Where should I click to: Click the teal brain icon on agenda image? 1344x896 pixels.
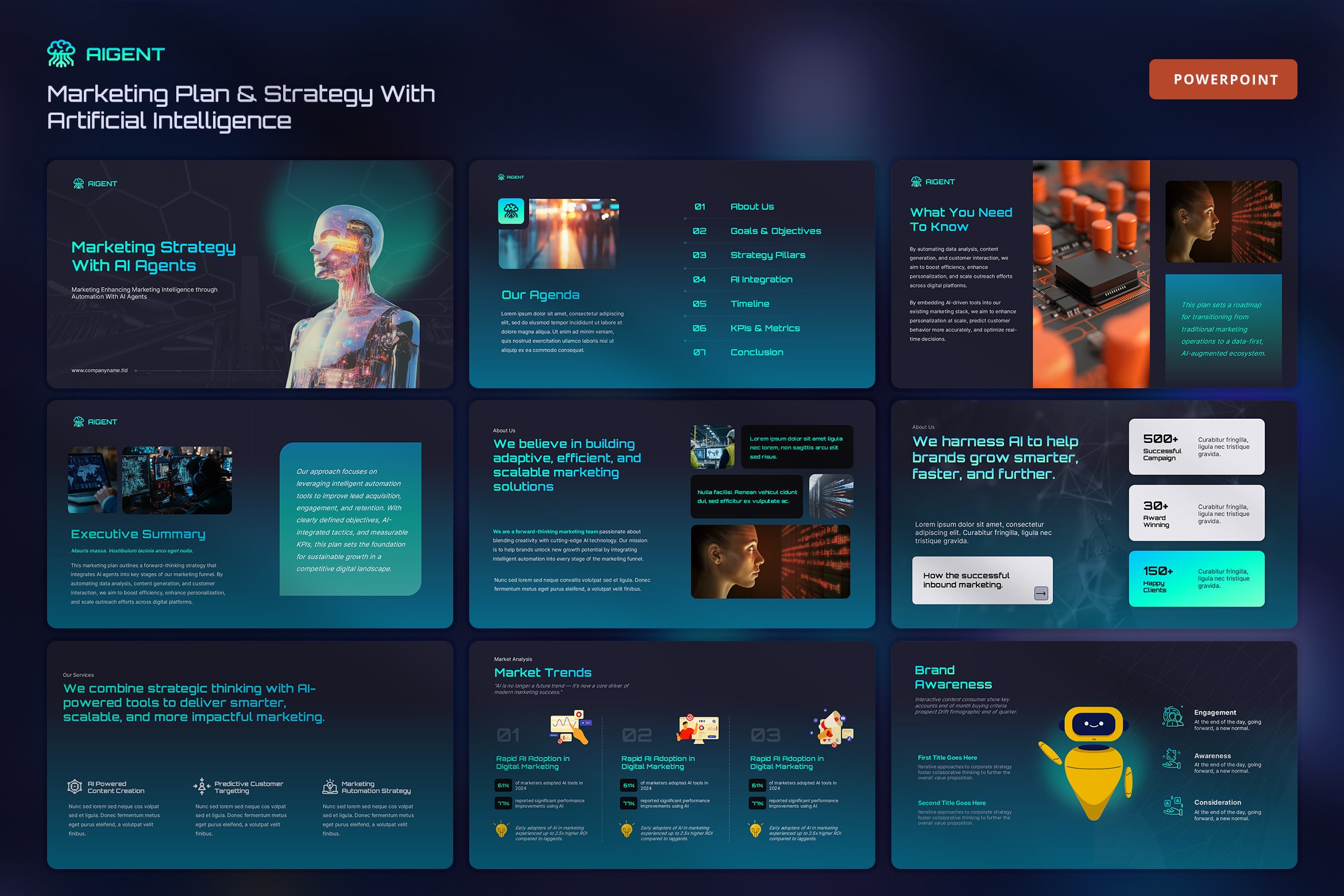[511, 211]
